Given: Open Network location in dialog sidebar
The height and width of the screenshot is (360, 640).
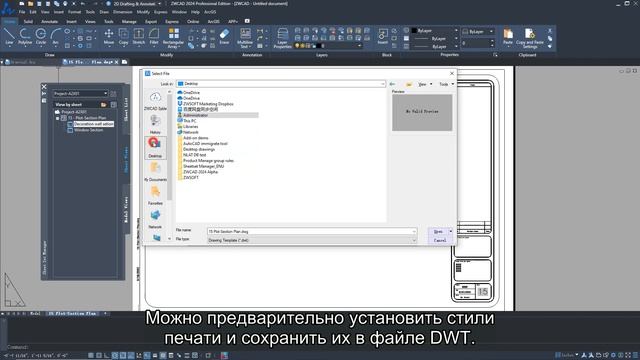Looking at the screenshot, I should 155,219.
